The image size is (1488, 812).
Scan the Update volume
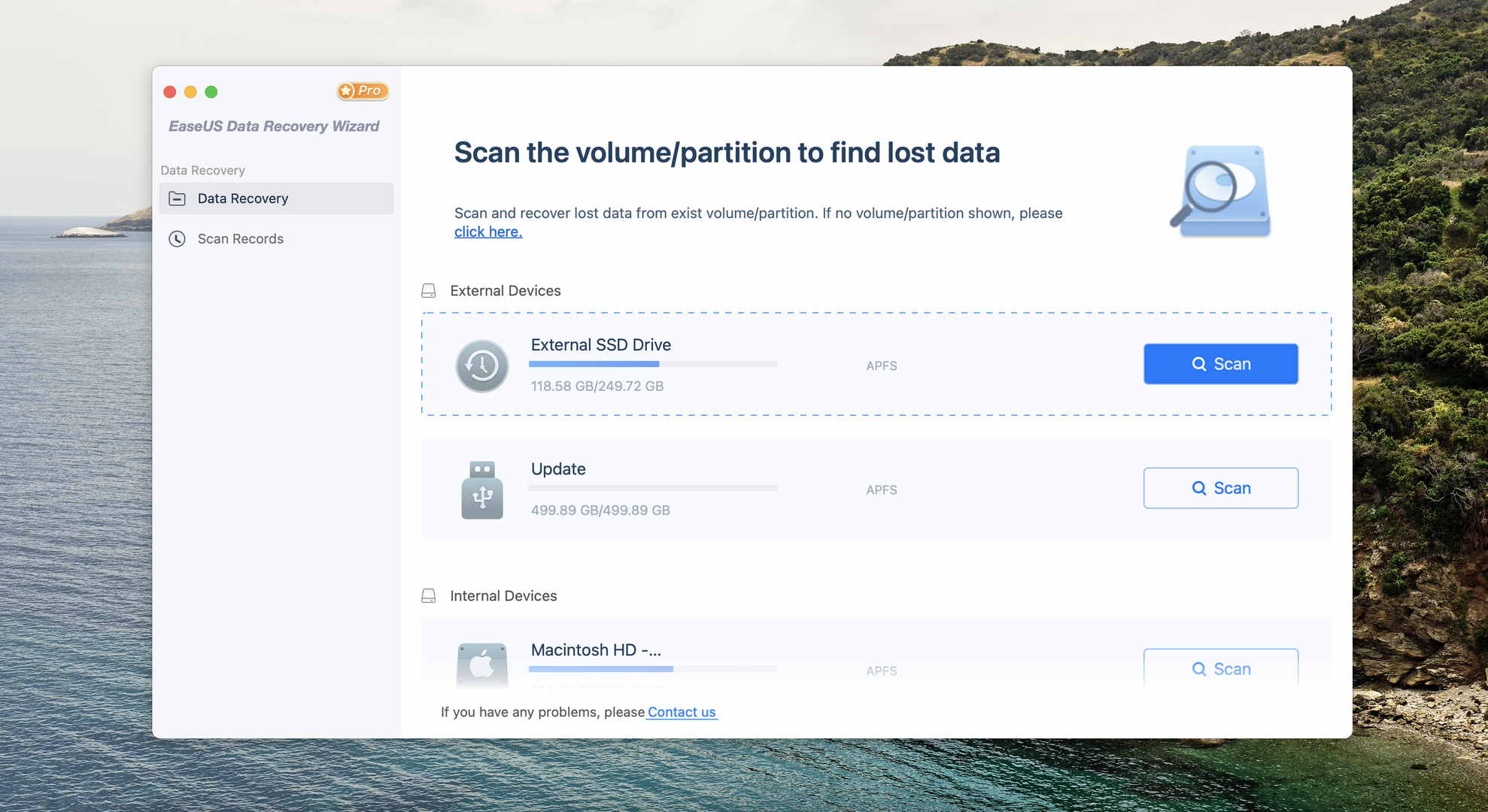tap(1221, 488)
